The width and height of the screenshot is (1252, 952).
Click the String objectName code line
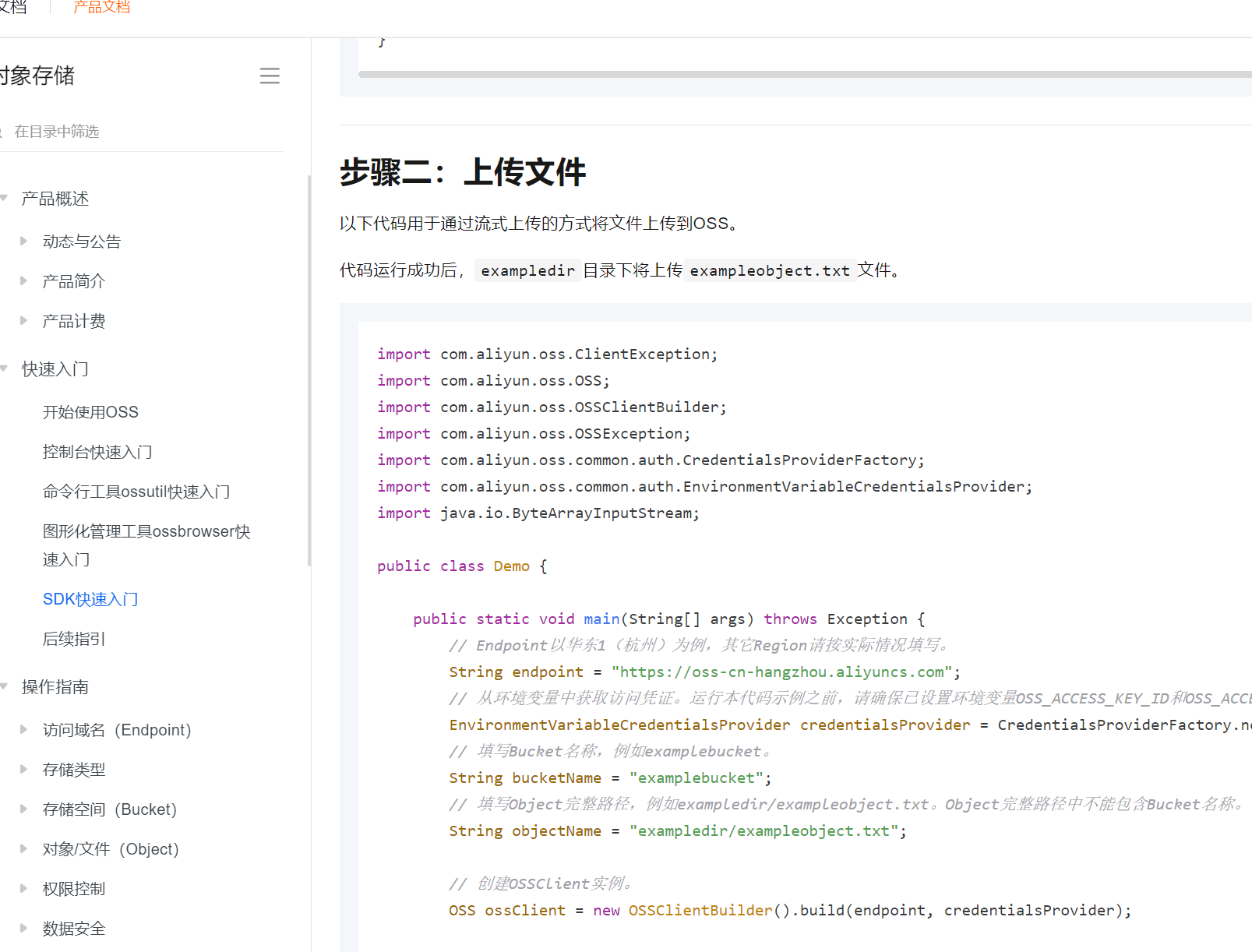[x=678, y=831]
